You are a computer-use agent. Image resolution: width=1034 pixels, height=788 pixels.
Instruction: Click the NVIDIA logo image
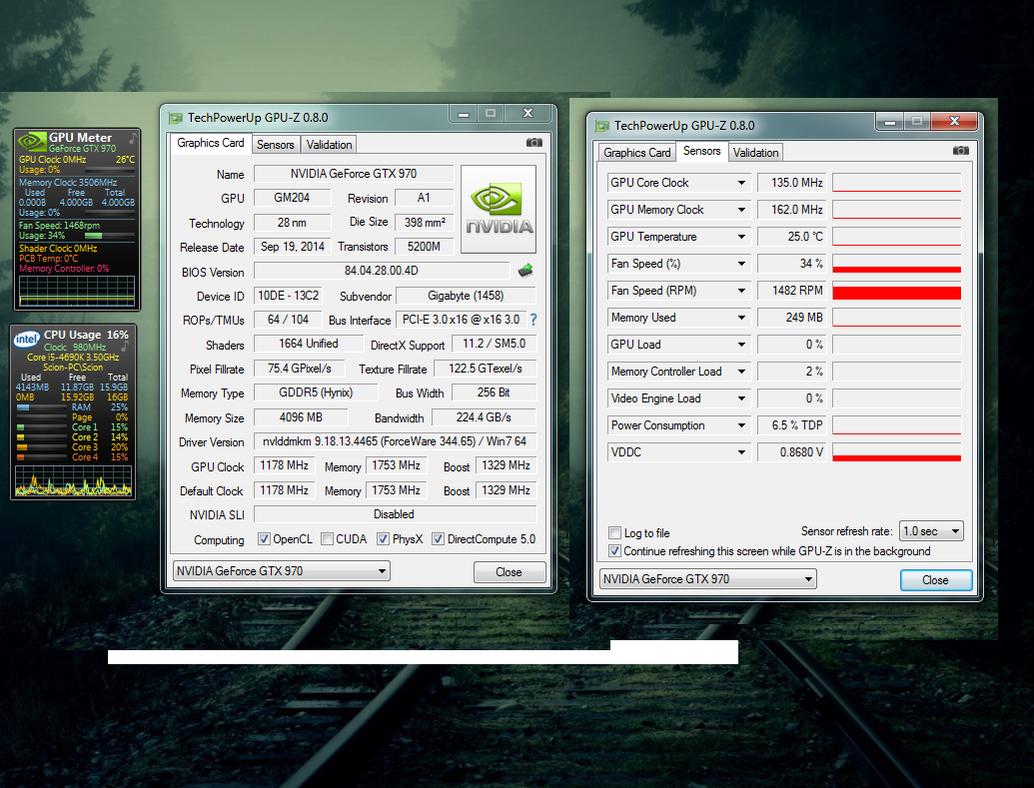pos(499,209)
